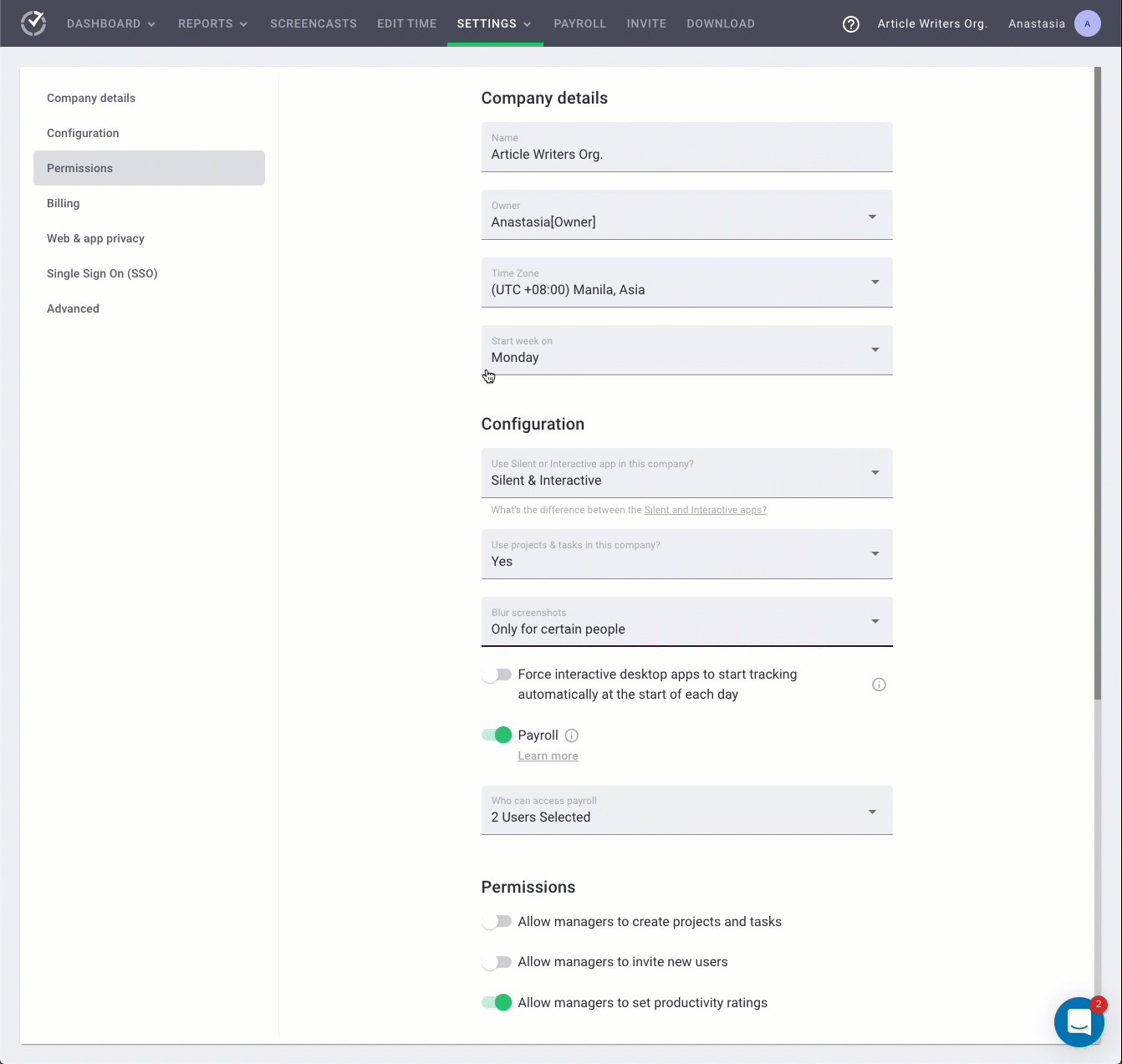1122x1064 pixels.
Task: Open Silent or Interactive app dropdown
Action: (686, 473)
